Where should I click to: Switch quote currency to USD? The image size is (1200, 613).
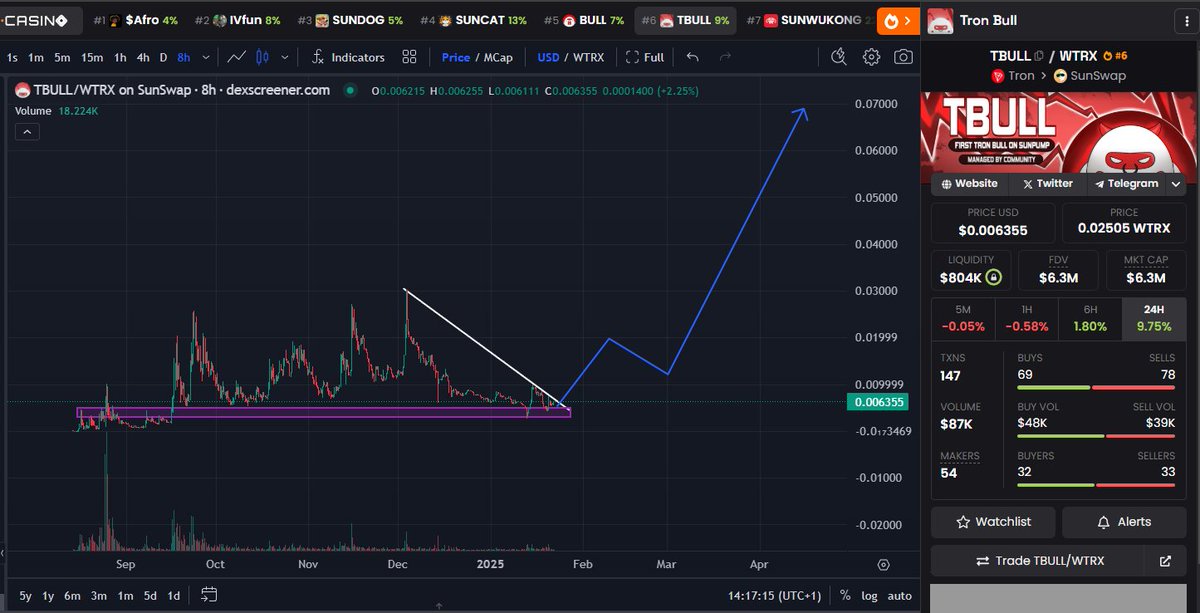(x=548, y=57)
